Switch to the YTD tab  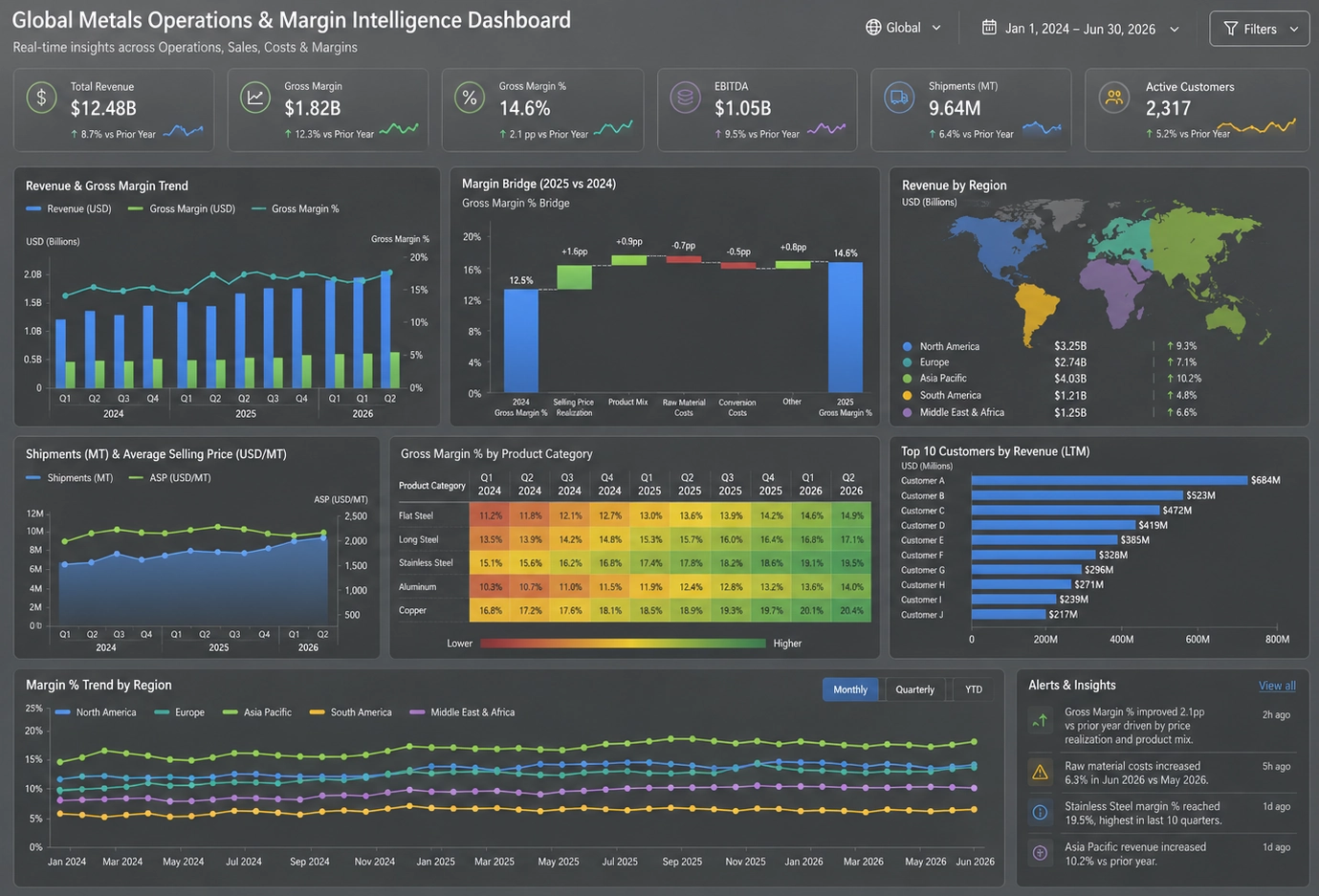(x=974, y=689)
